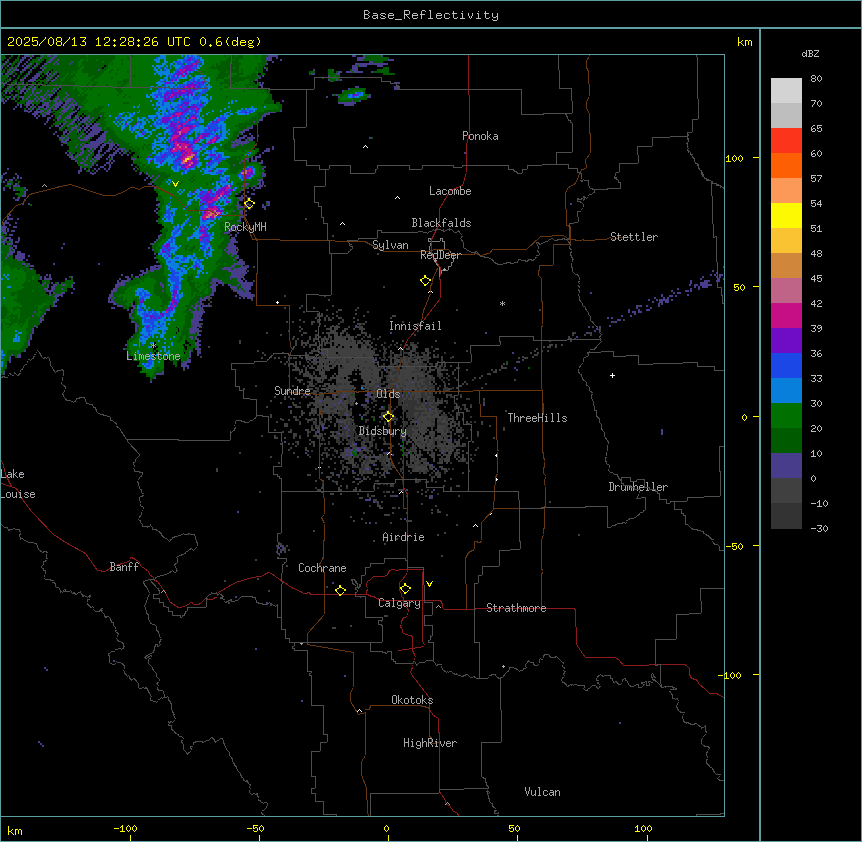862x842 pixels.
Task: Click the Drumheller label
Action: click(x=638, y=487)
